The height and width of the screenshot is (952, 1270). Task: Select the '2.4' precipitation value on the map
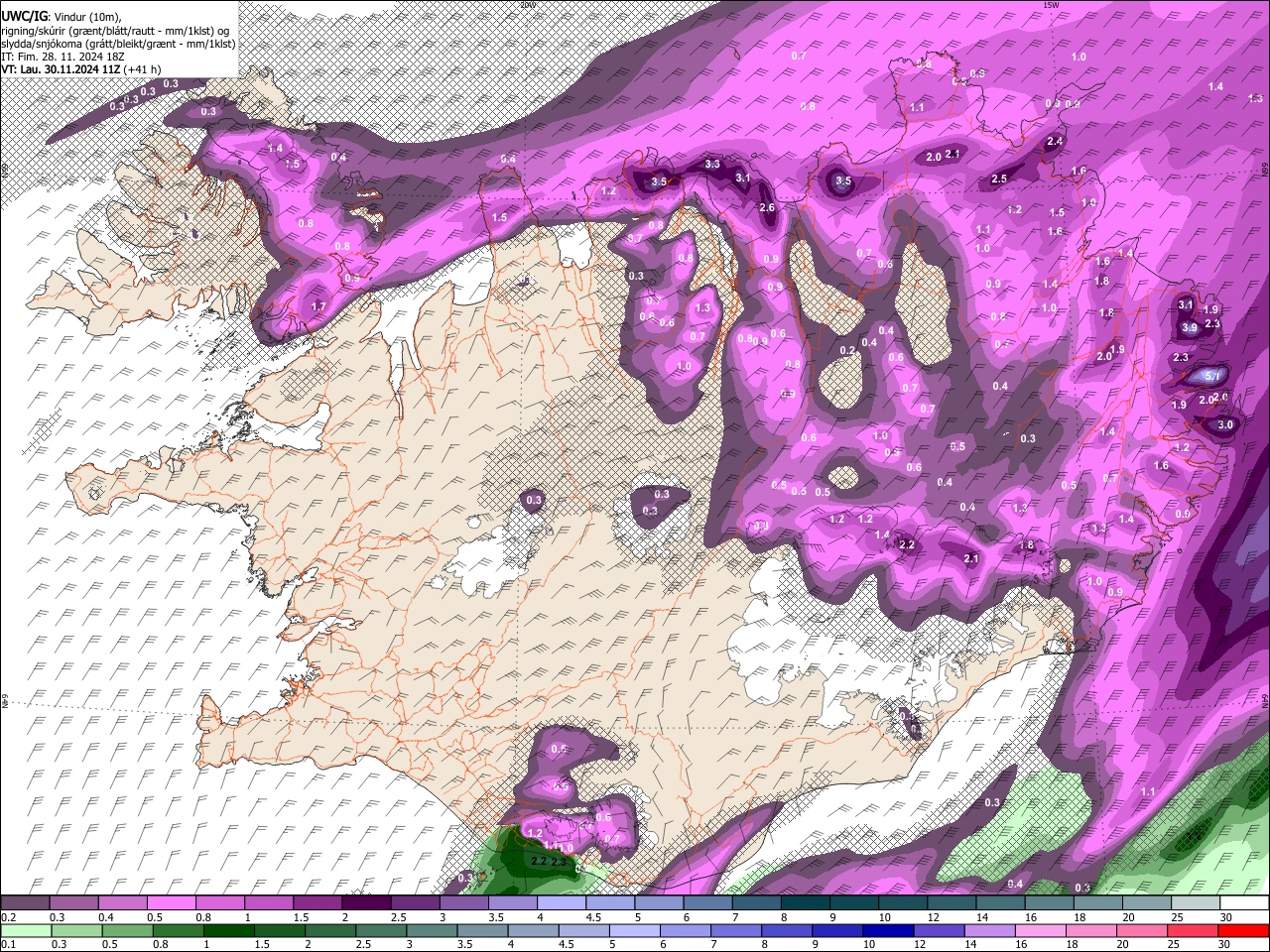click(x=1055, y=142)
